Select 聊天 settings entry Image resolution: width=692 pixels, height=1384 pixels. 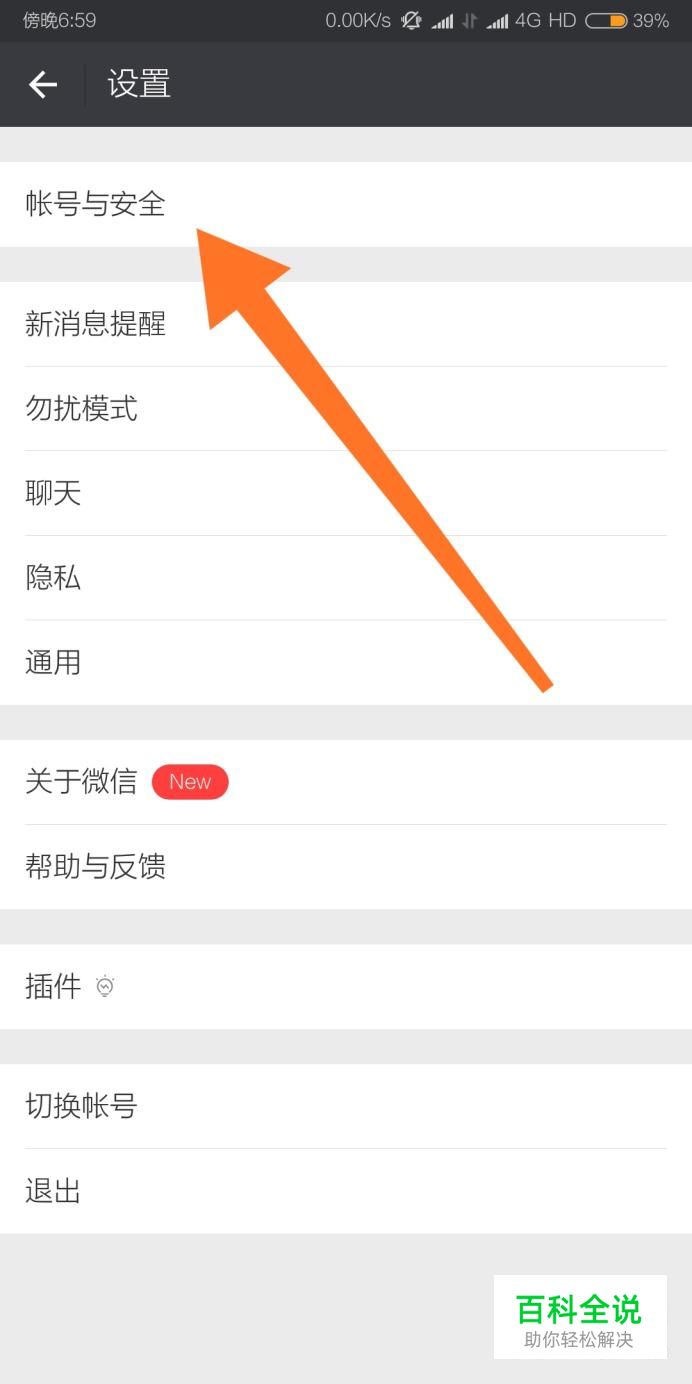[x=346, y=493]
